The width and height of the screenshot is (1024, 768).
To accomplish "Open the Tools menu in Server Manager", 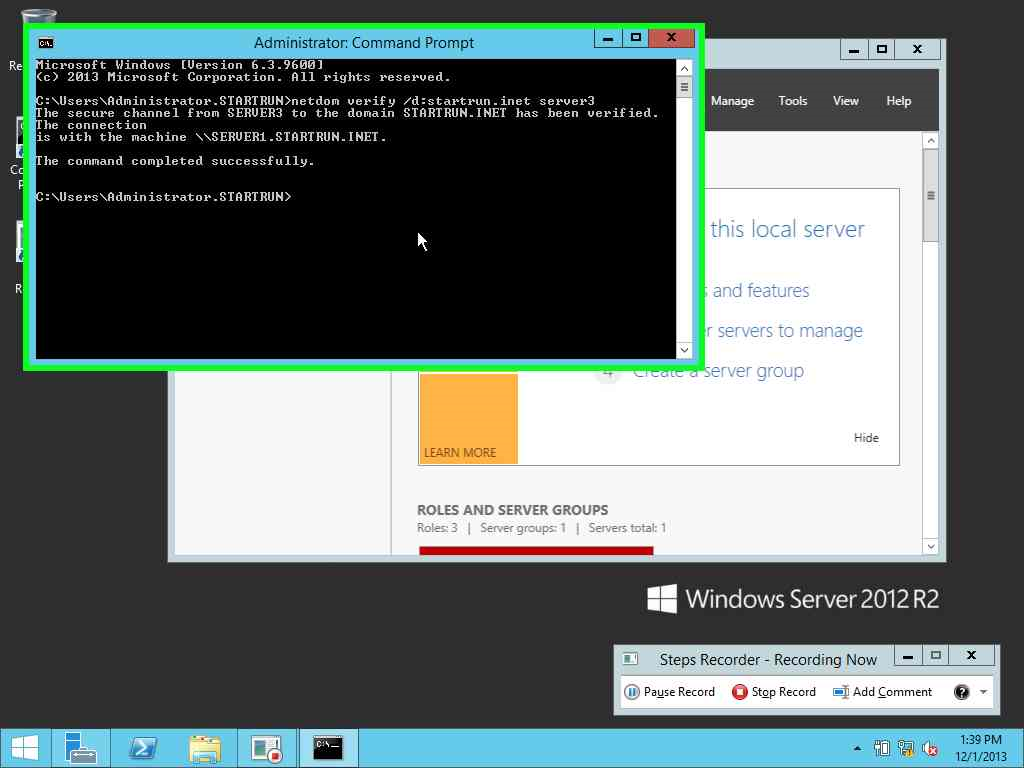I will (792, 100).
